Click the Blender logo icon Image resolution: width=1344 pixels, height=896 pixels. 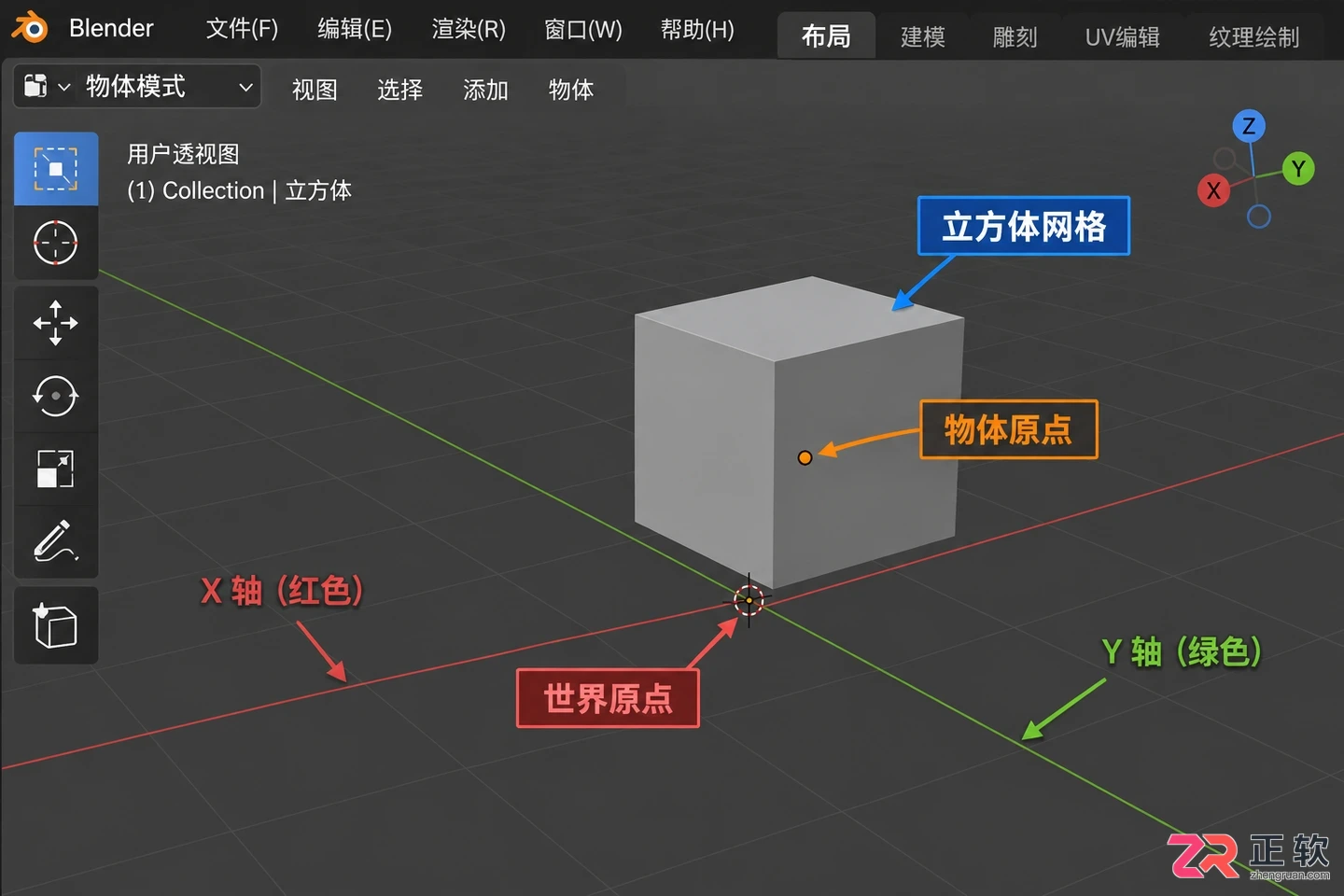pyautogui.click(x=30, y=28)
